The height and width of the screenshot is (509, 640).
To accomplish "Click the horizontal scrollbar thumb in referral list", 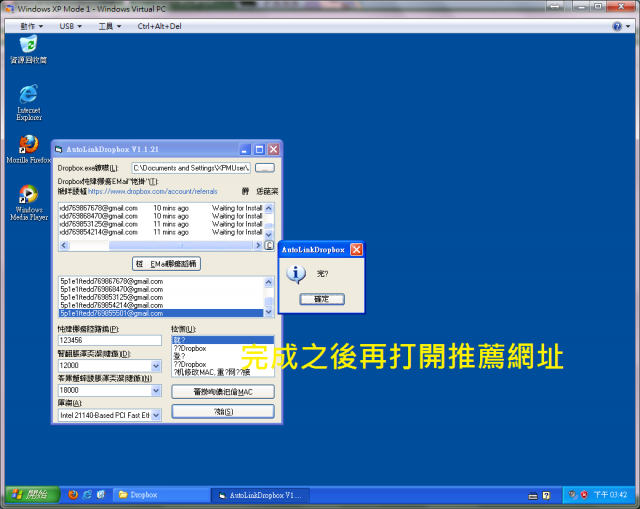I will [180, 245].
